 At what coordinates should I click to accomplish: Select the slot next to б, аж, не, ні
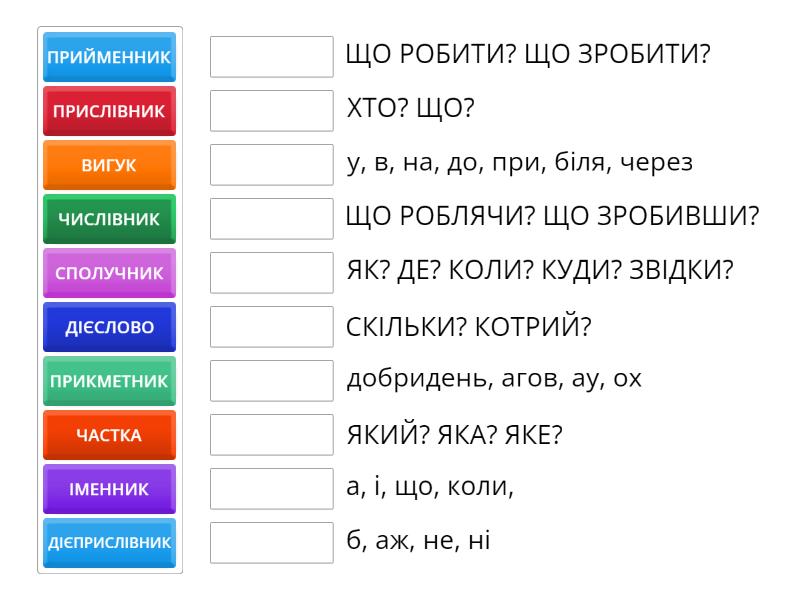[x=272, y=543]
